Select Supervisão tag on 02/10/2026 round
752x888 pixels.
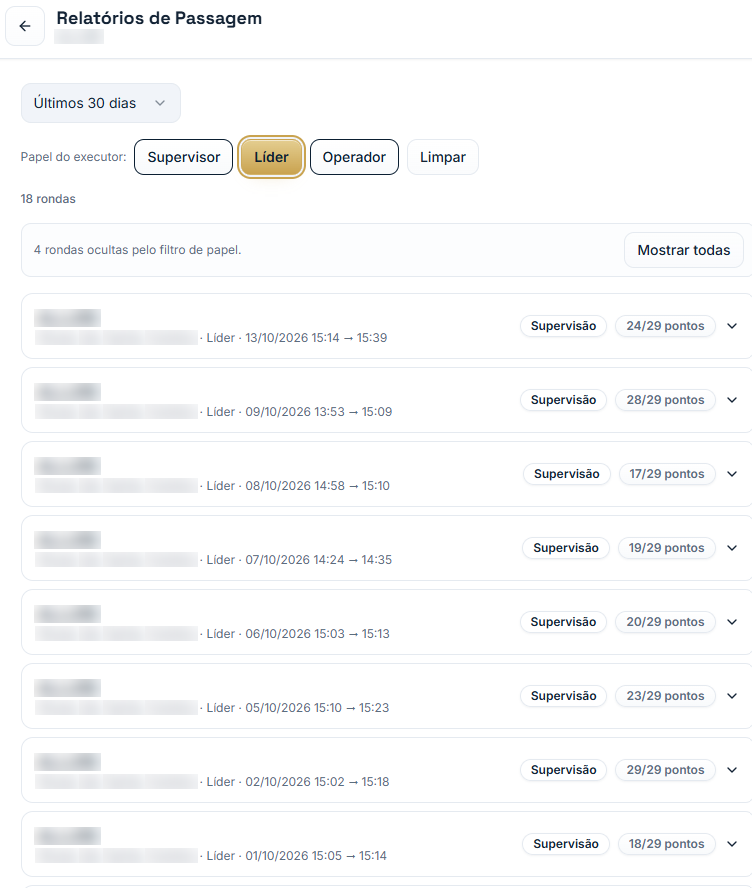(x=563, y=770)
